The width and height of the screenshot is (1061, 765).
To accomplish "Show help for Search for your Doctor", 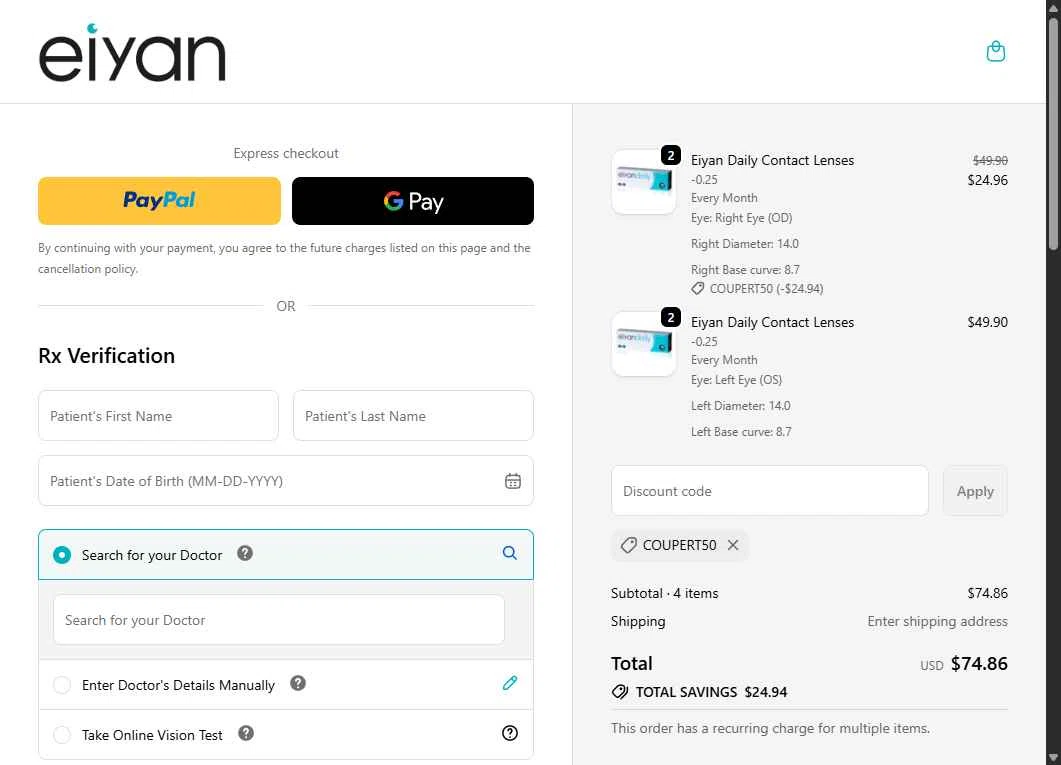I will [245, 553].
